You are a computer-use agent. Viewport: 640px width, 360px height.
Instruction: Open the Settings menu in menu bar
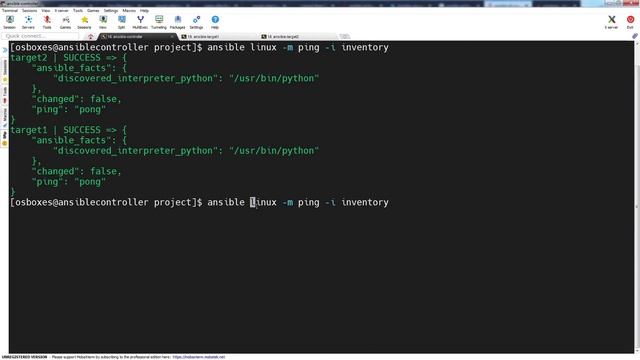(x=110, y=10)
